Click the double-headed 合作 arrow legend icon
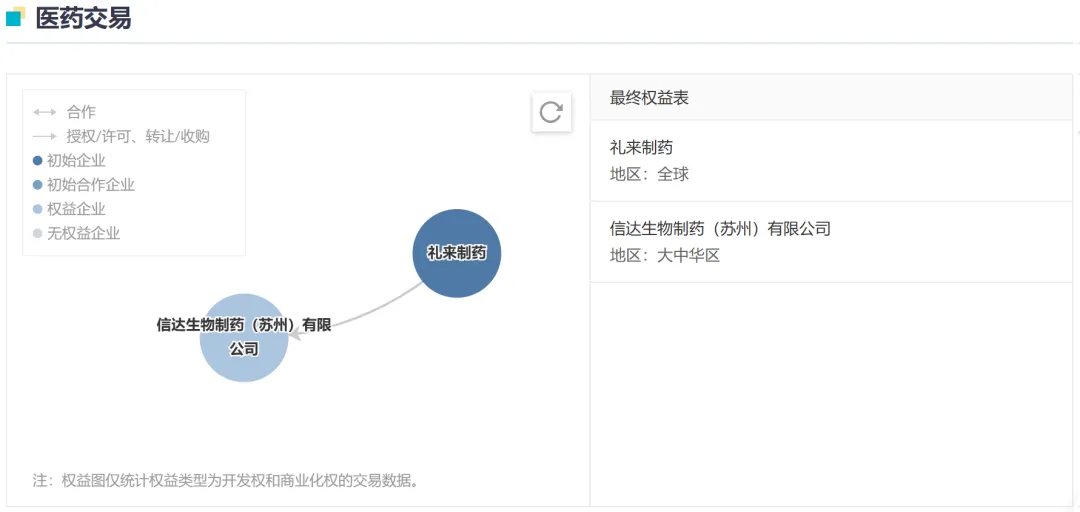Screen dimensions: 1080x512 click(x=44, y=113)
